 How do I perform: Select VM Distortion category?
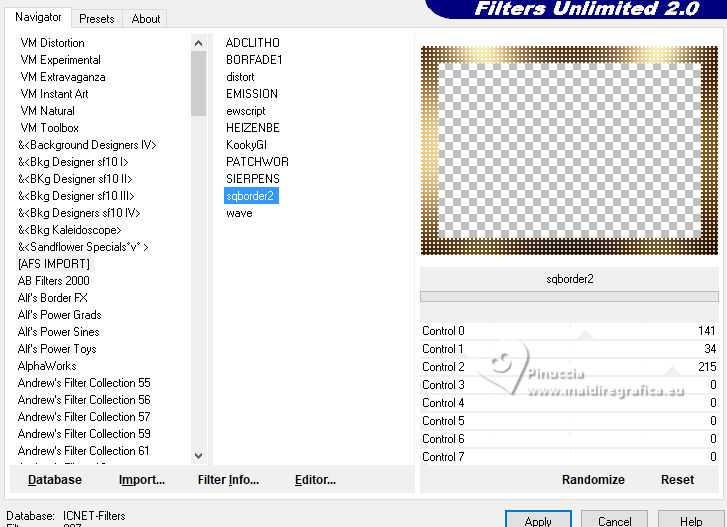[x=52, y=43]
